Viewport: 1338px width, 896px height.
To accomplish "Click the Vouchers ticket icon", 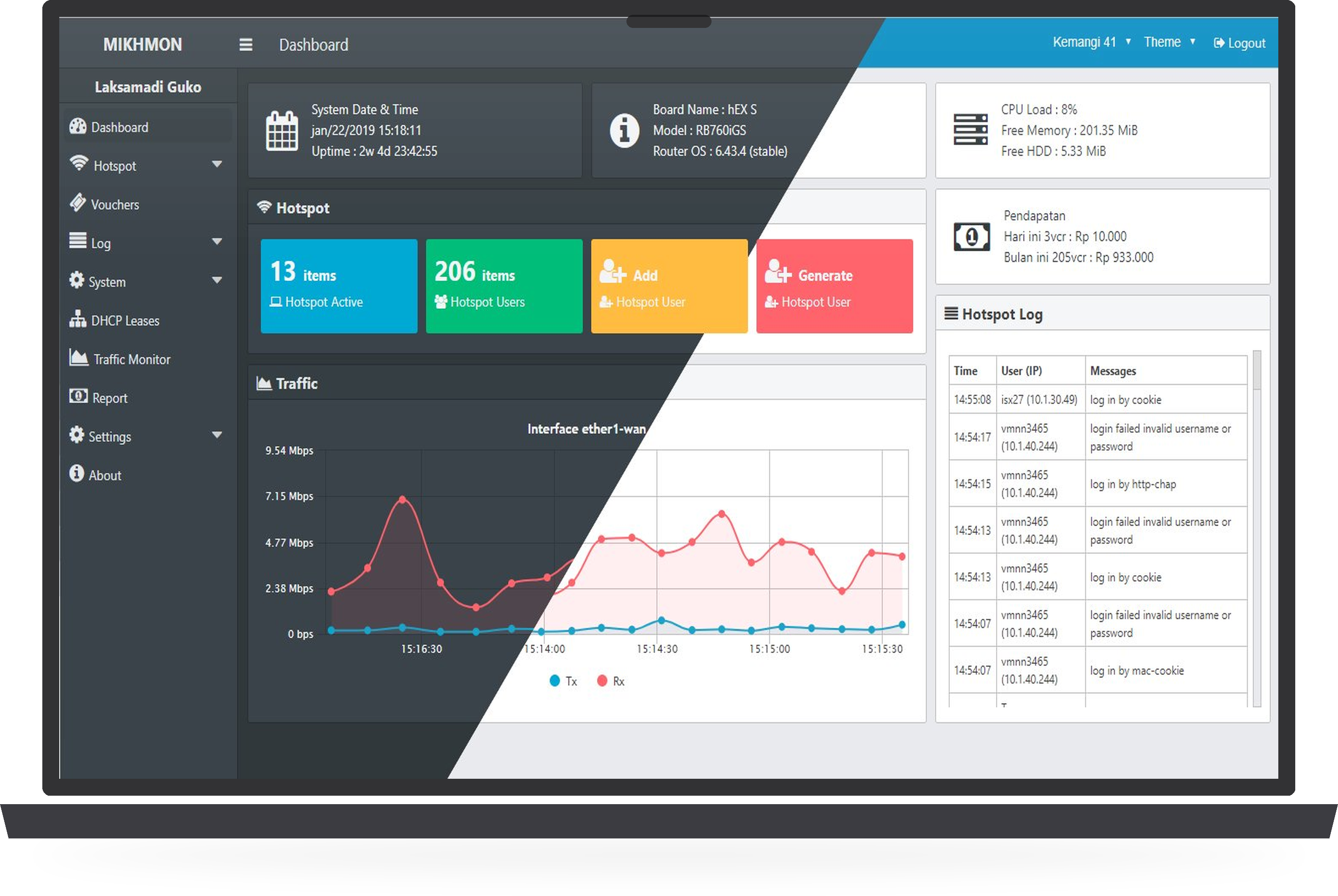I will point(78,202).
